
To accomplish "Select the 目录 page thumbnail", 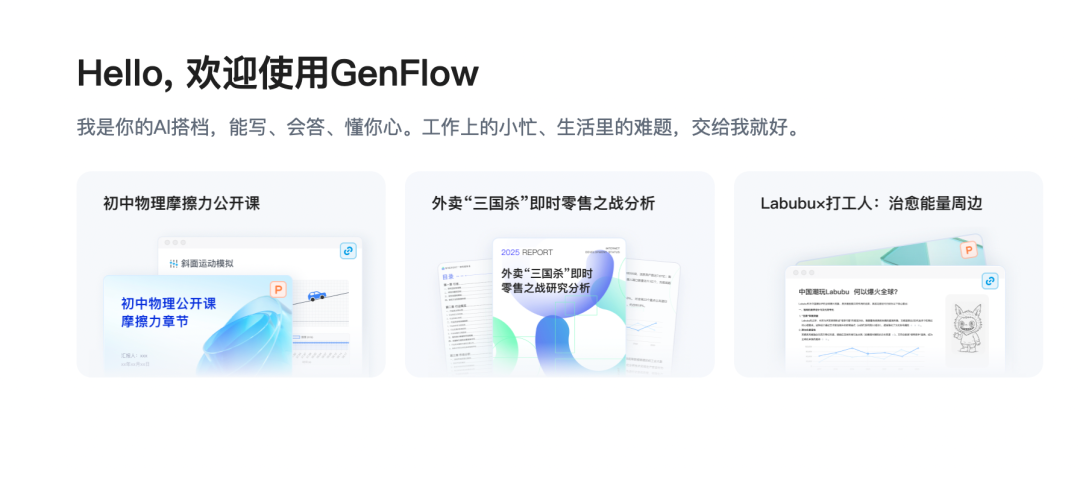I will click(464, 319).
